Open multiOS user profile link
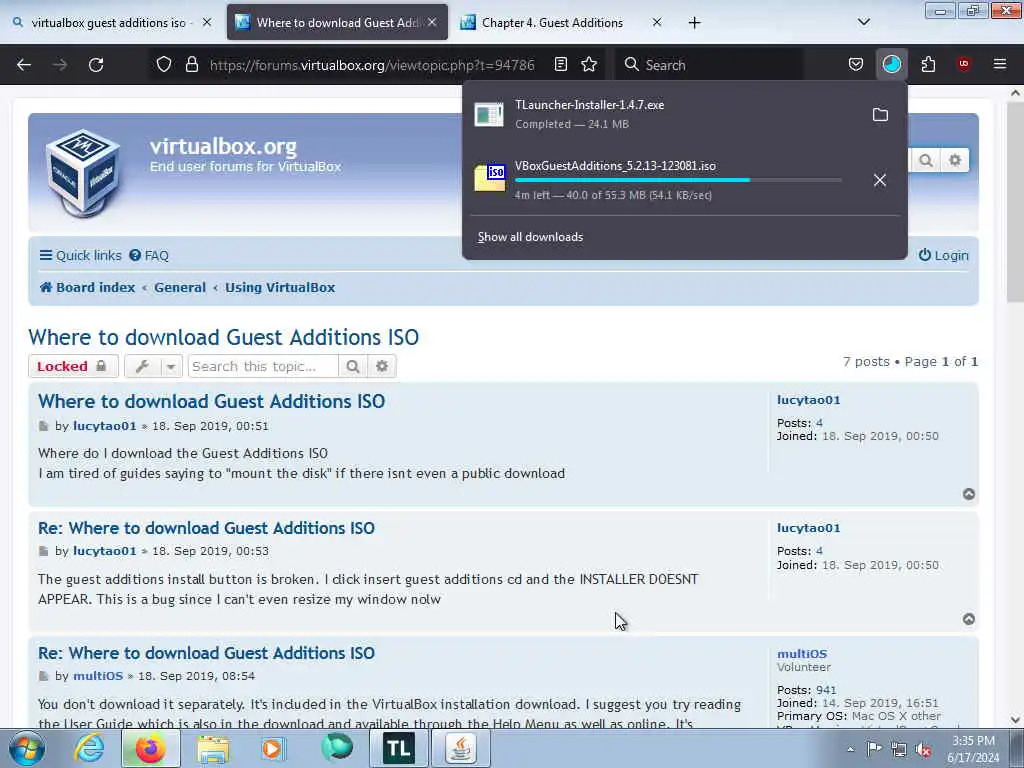 802,654
